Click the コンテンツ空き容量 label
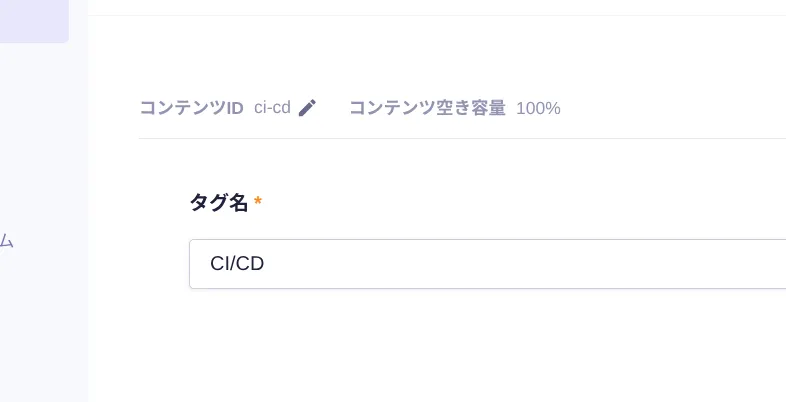 [x=427, y=108]
